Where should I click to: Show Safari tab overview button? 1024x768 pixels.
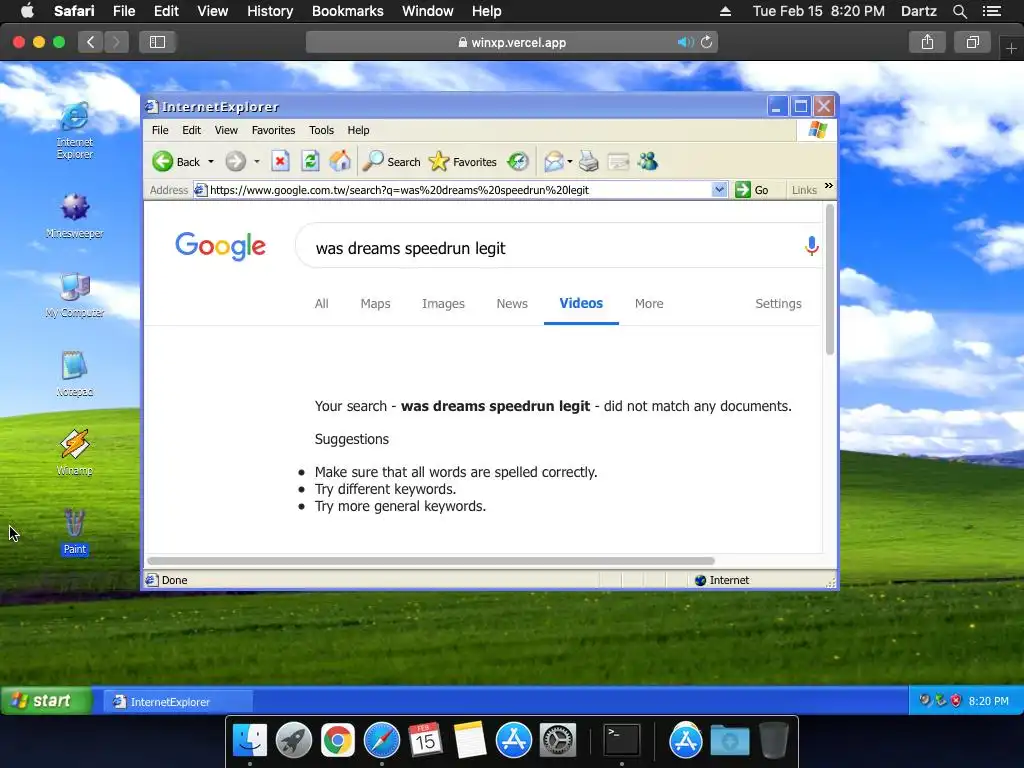click(x=972, y=42)
